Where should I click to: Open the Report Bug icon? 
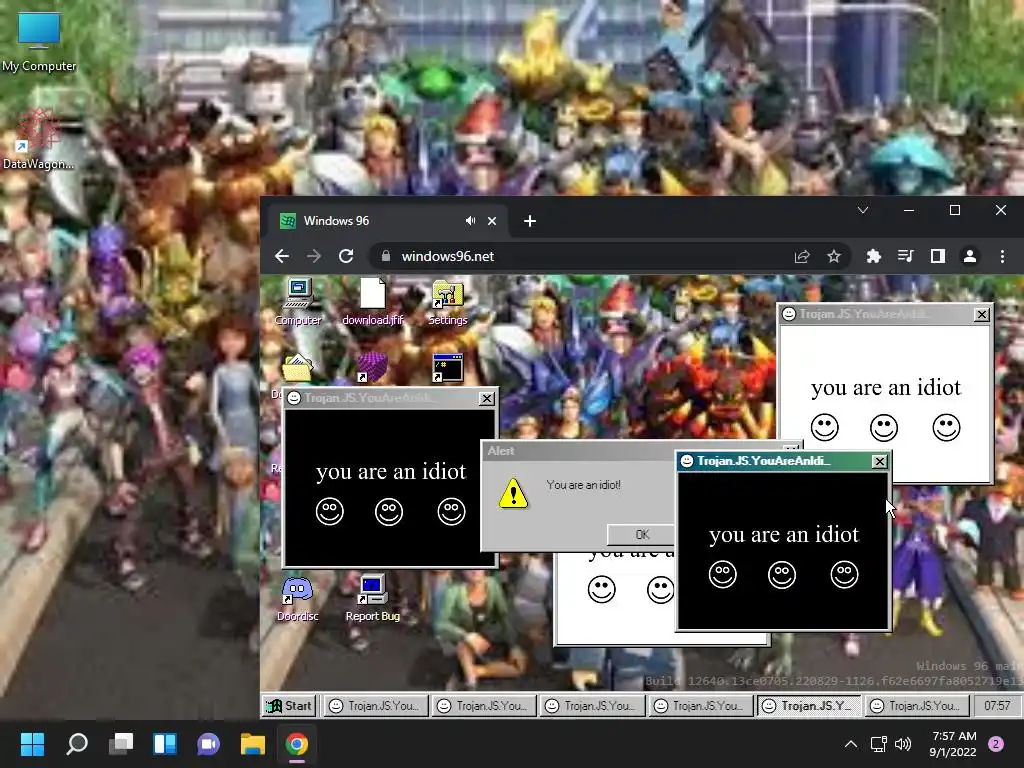[372, 598]
